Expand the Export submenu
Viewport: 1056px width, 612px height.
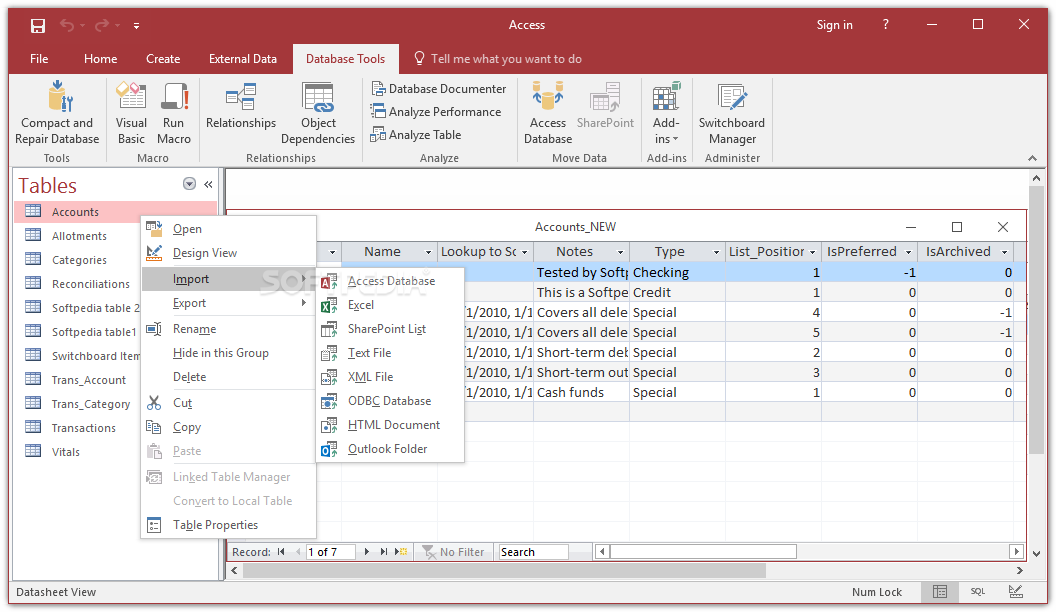(228, 304)
